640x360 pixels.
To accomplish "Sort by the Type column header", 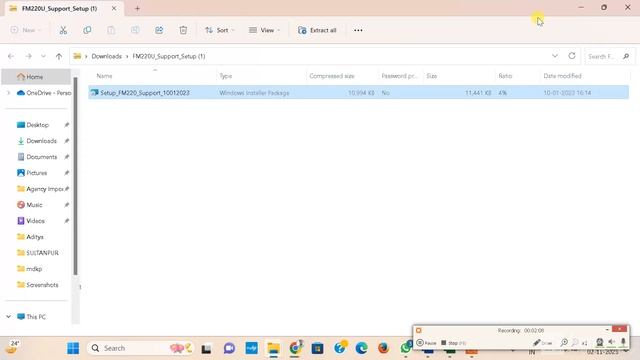I will (x=226, y=76).
